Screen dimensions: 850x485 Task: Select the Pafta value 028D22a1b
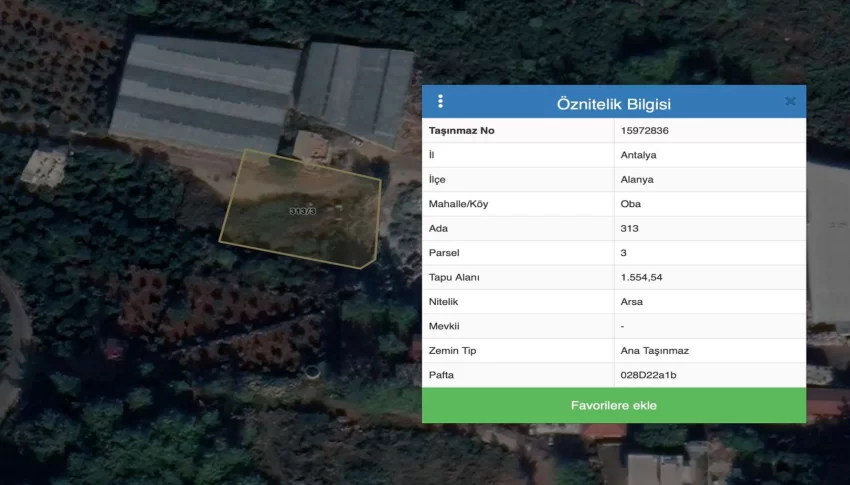(648, 375)
